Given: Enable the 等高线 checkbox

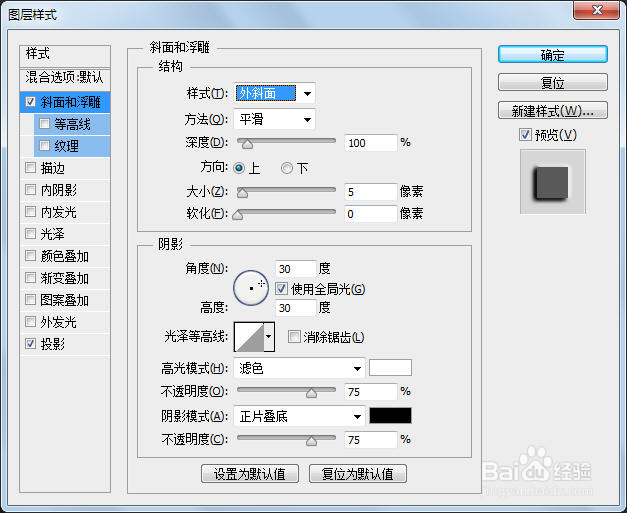Looking at the screenshot, I should pyautogui.click(x=44, y=124).
